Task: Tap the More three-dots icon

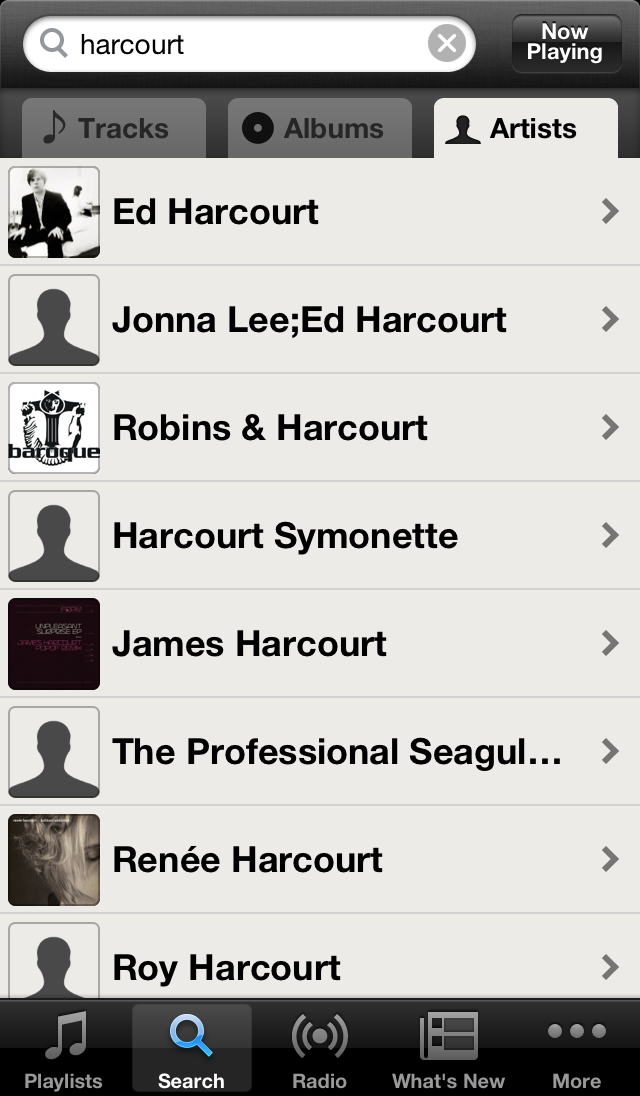Action: [577, 1032]
